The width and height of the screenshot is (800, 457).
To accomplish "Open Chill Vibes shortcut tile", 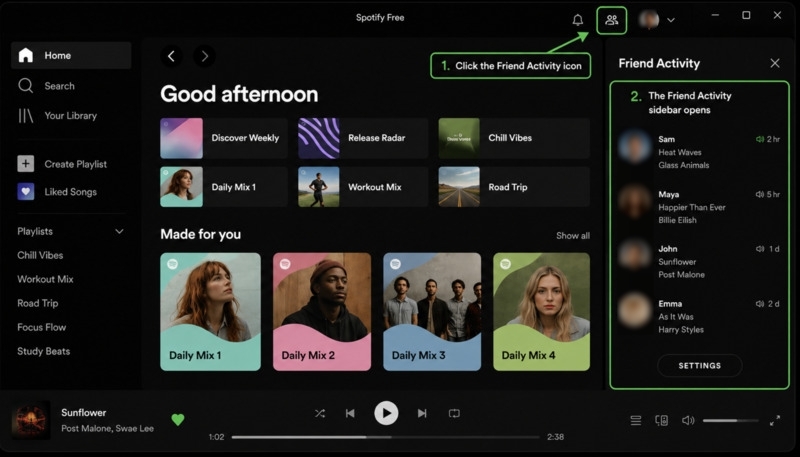I will (x=514, y=138).
